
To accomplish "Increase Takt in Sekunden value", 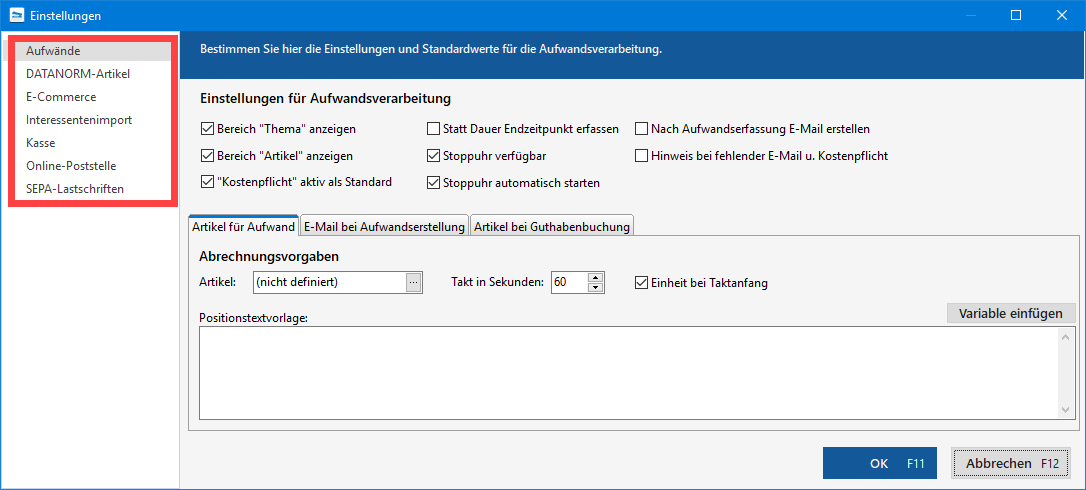I will tap(596, 277).
